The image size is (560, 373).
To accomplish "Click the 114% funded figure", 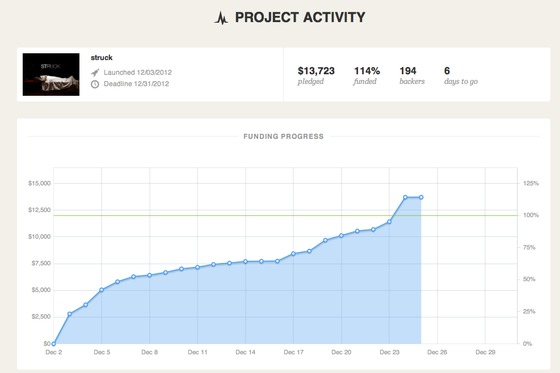I will tap(367, 71).
